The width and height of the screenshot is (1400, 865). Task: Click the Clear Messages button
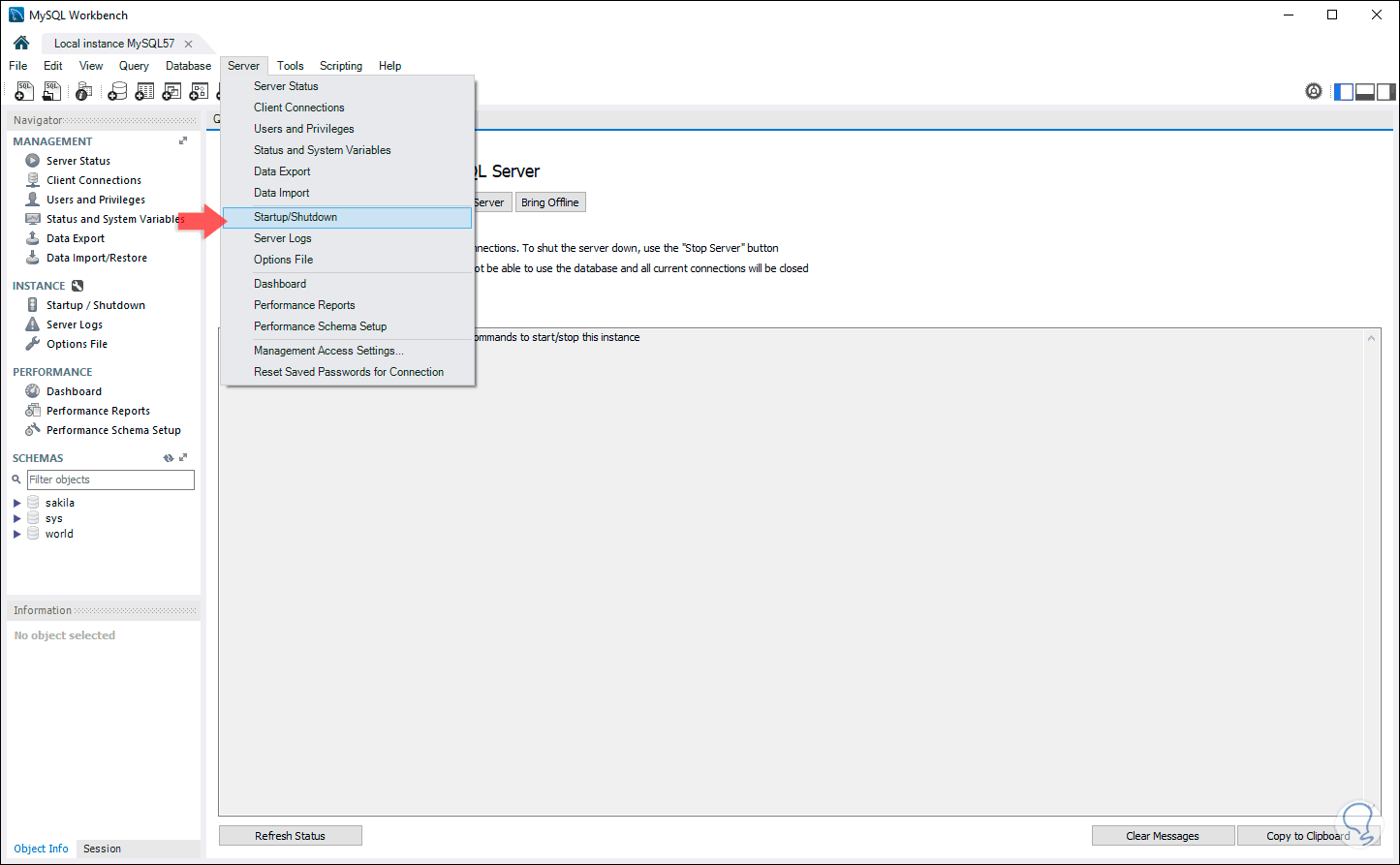[x=1163, y=836]
